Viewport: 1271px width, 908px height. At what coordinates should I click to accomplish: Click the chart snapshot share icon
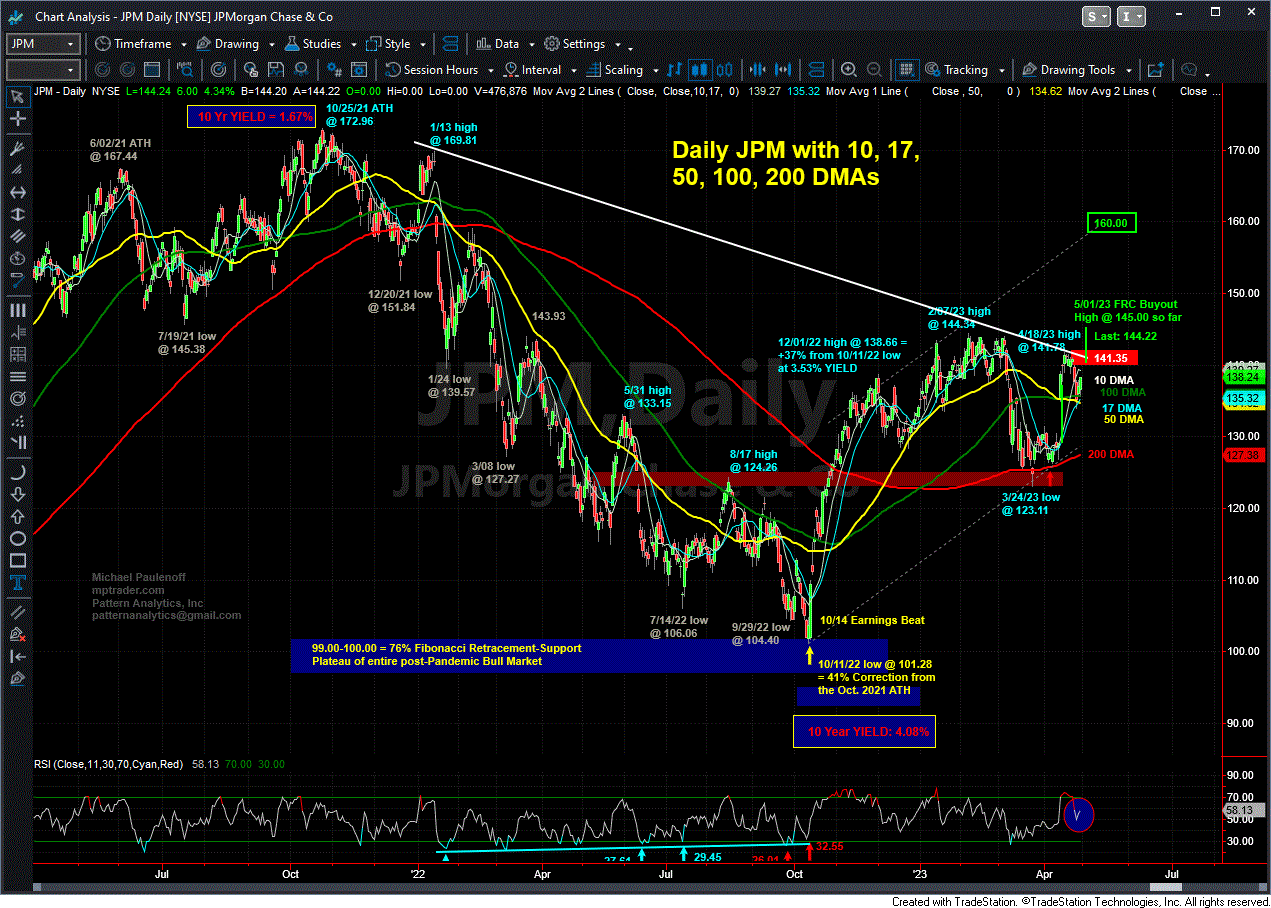pyautogui.click(x=1155, y=70)
